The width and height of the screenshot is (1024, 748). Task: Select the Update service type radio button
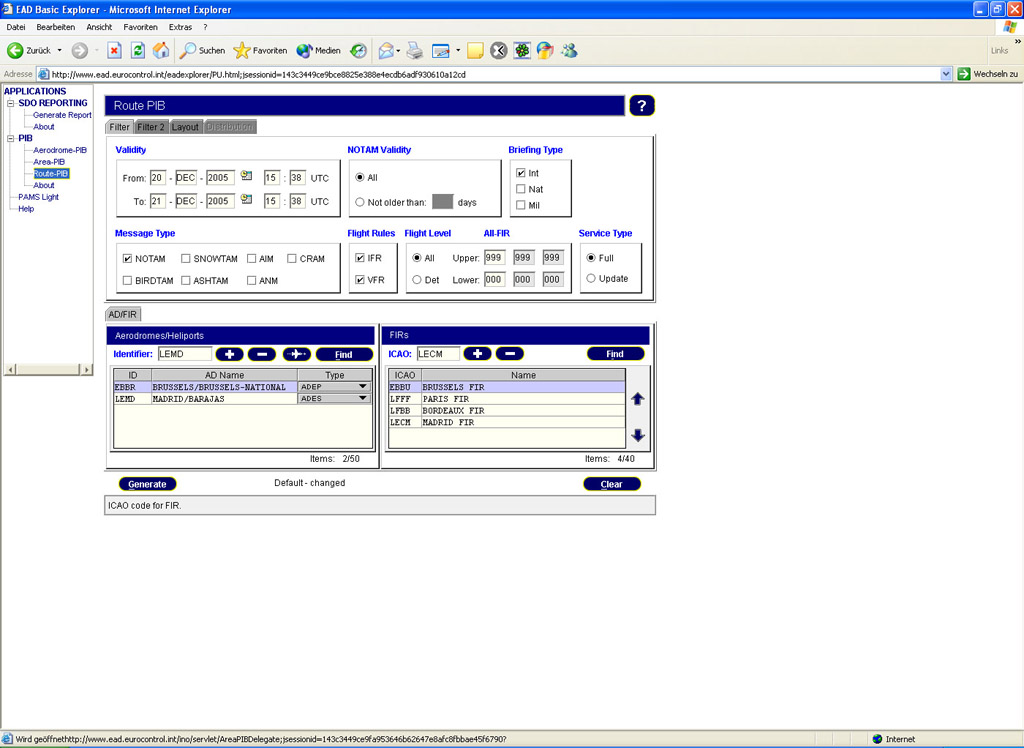click(591, 279)
